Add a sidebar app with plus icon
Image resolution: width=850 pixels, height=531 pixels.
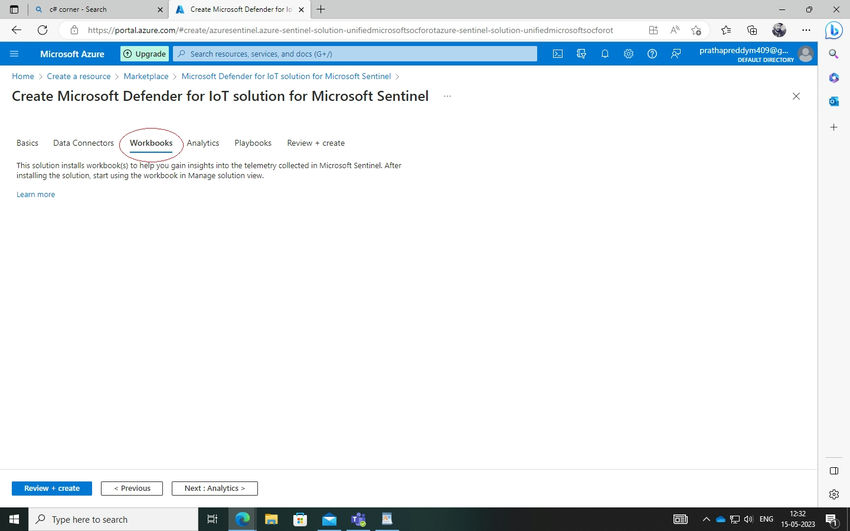[834, 127]
